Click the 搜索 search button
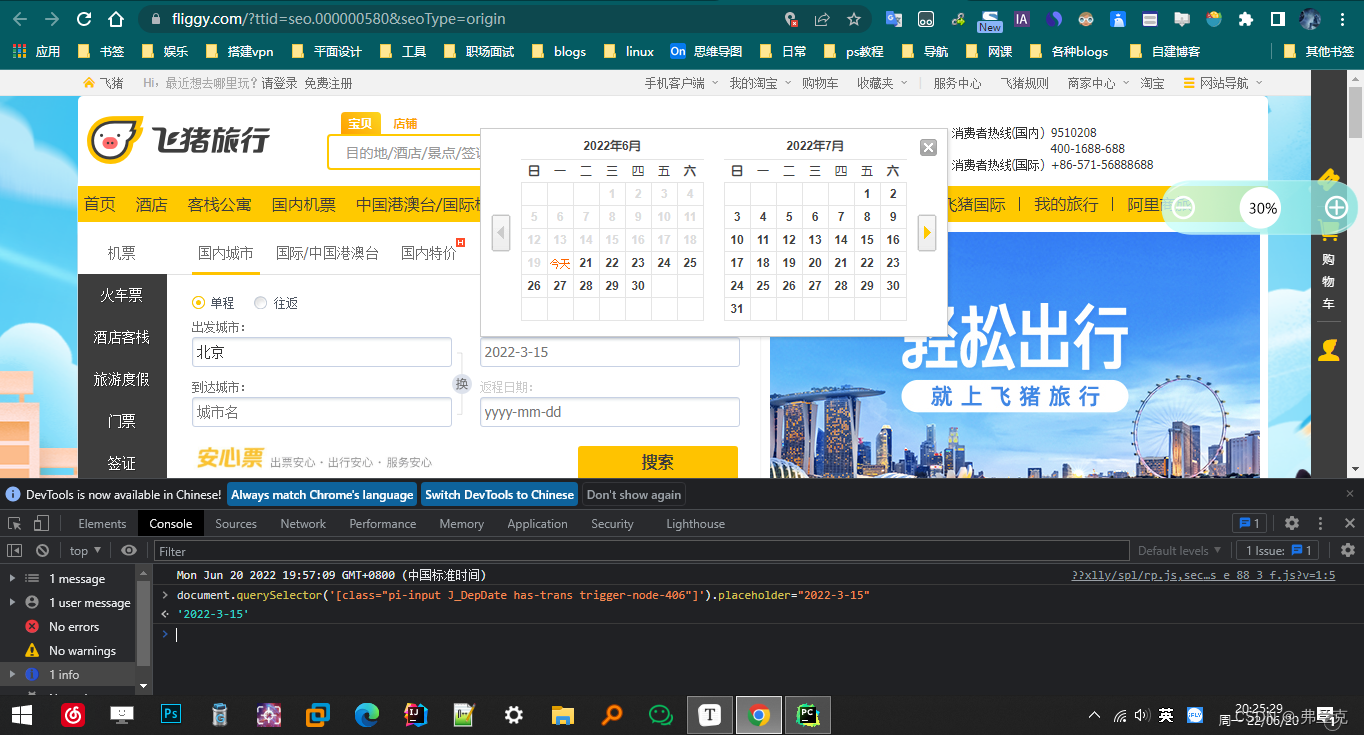Screen dimensions: 1364x735 click(x=657, y=462)
